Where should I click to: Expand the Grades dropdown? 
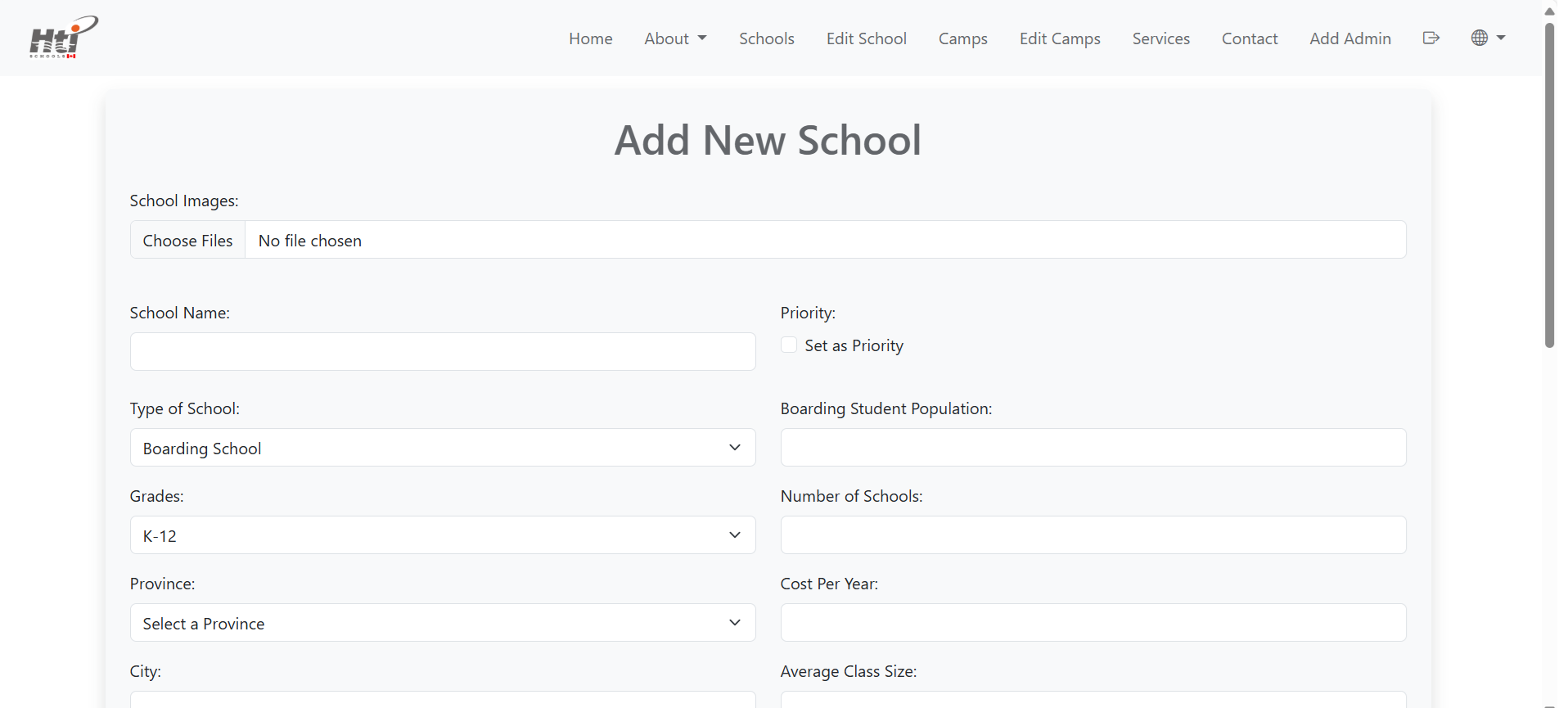442,535
